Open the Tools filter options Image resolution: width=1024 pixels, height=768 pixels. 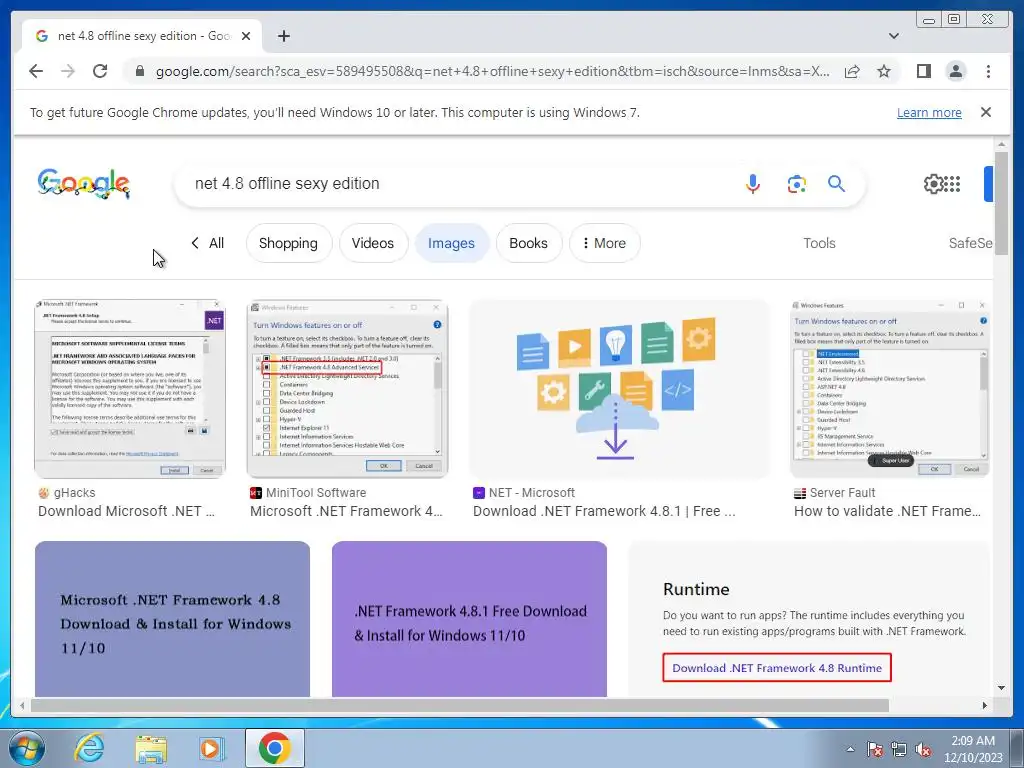click(819, 243)
